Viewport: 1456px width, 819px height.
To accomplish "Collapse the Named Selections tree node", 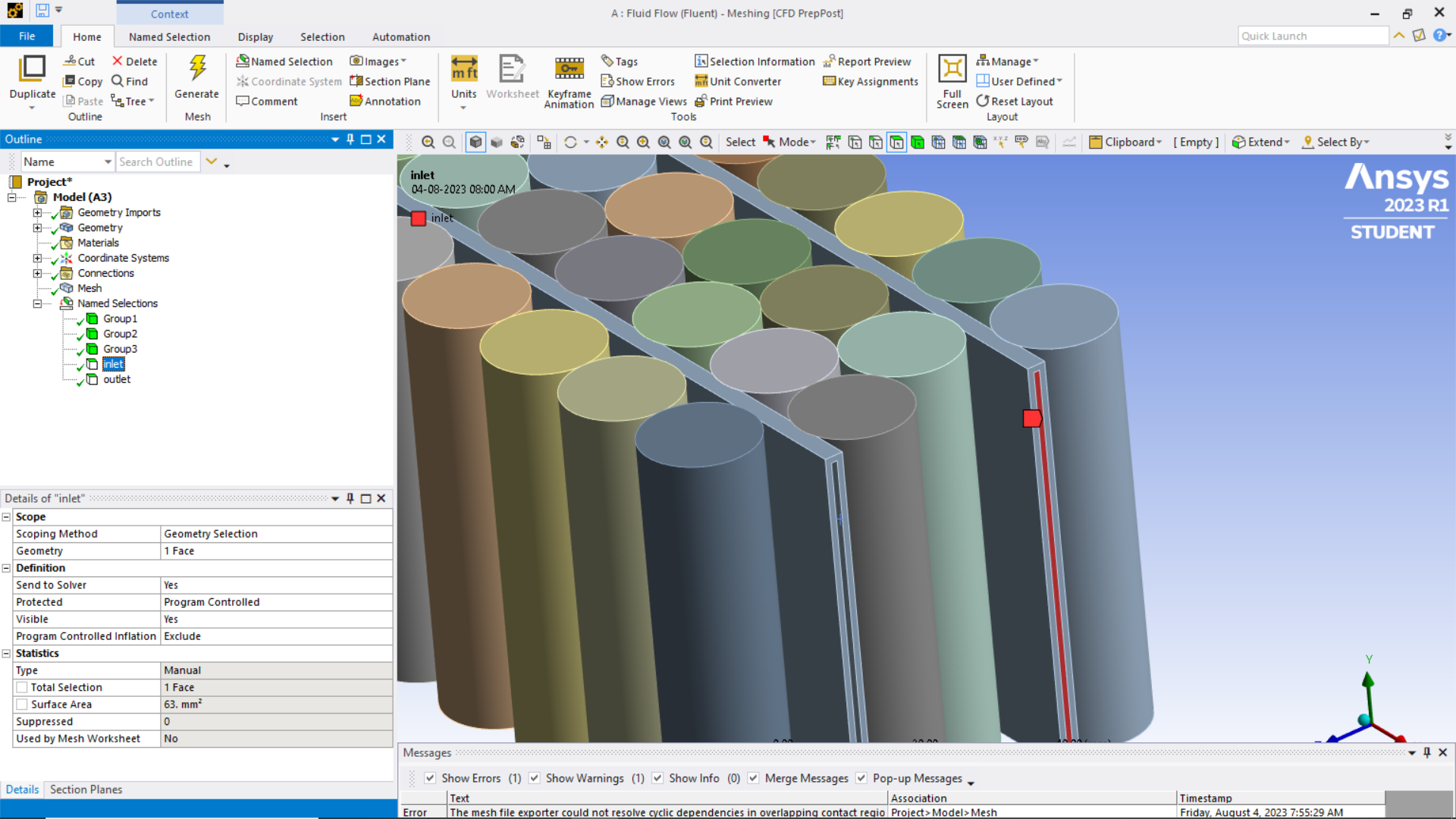I will pos(37,303).
